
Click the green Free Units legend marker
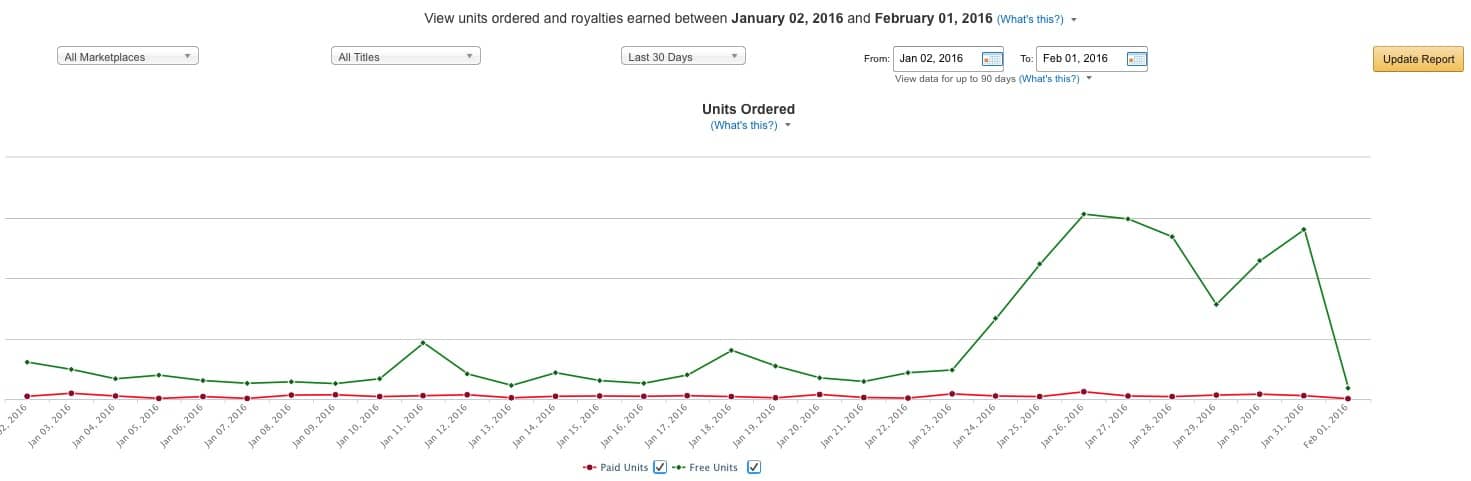tap(679, 467)
